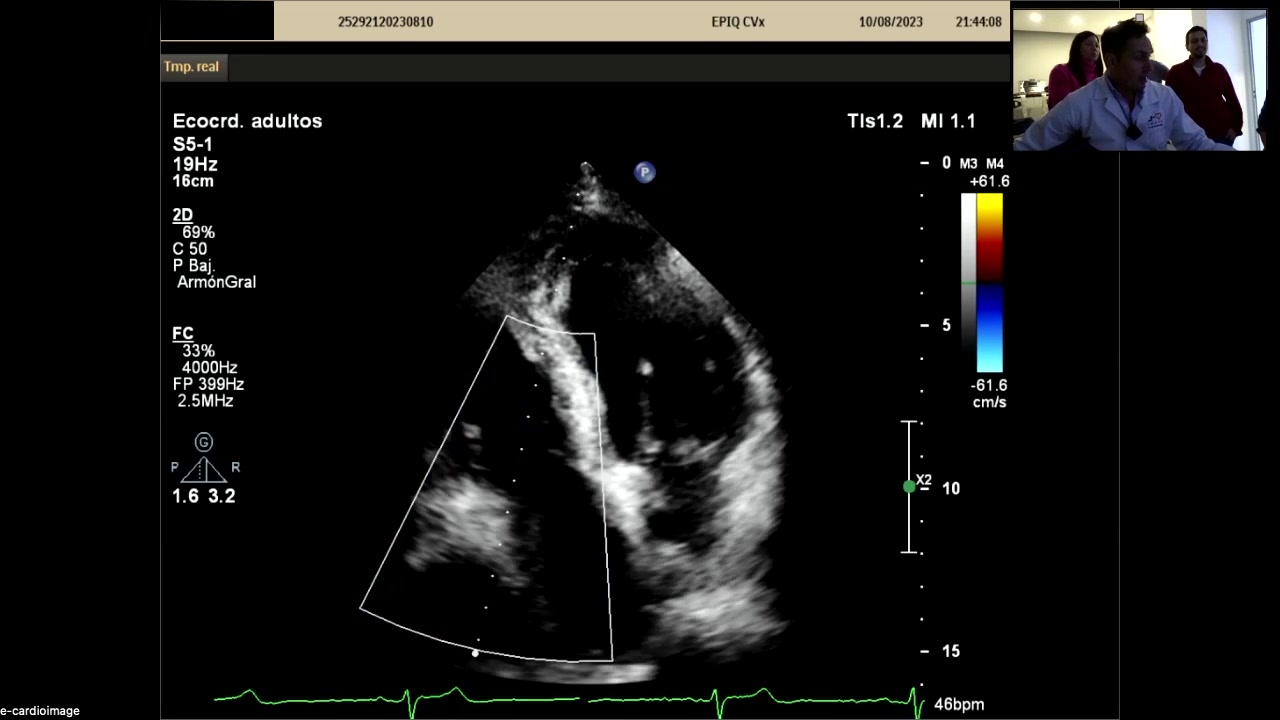Click the +61.6 velocity limit

tap(989, 181)
